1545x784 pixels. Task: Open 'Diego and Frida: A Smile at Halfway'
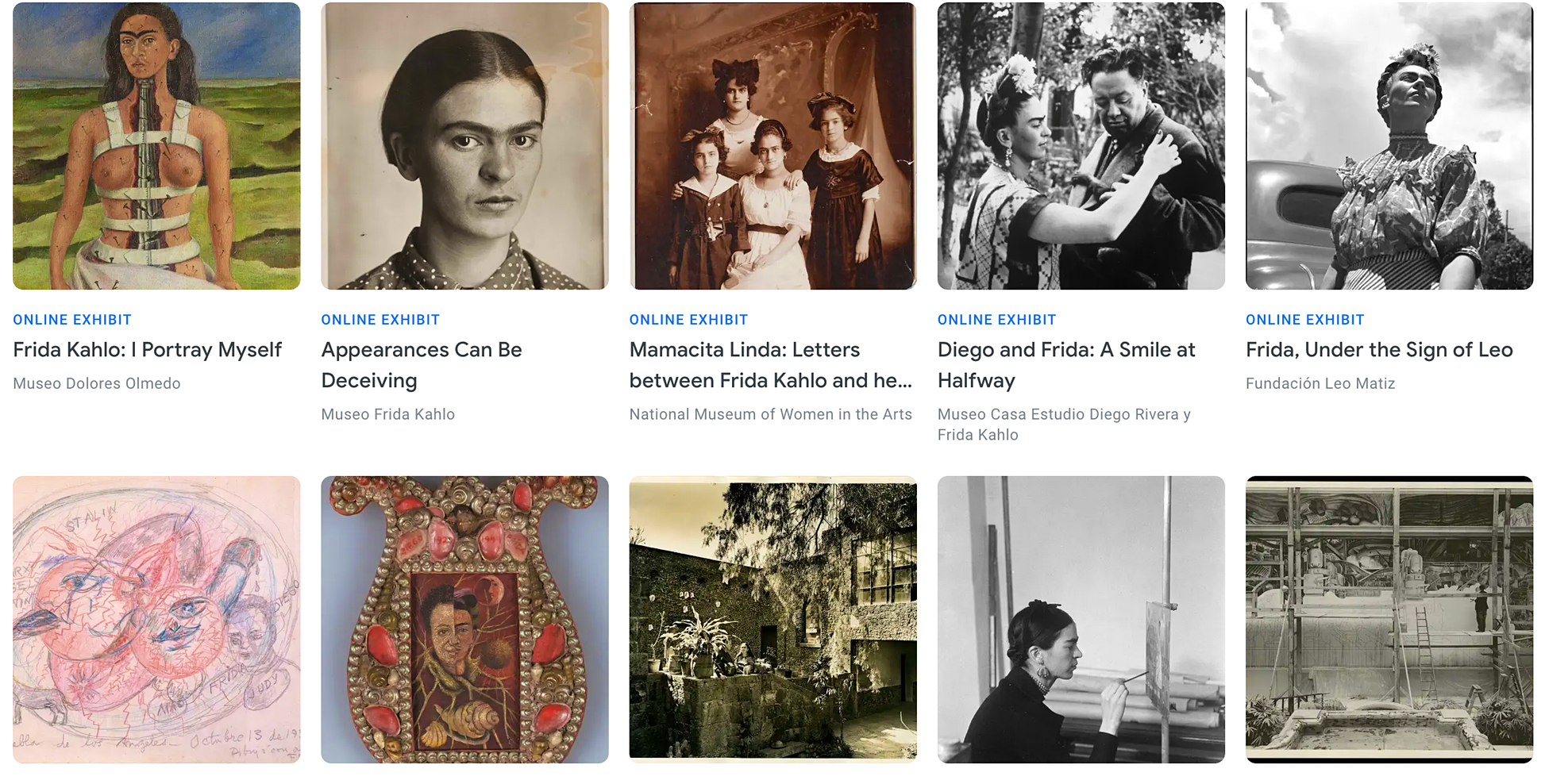(1066, 365)
